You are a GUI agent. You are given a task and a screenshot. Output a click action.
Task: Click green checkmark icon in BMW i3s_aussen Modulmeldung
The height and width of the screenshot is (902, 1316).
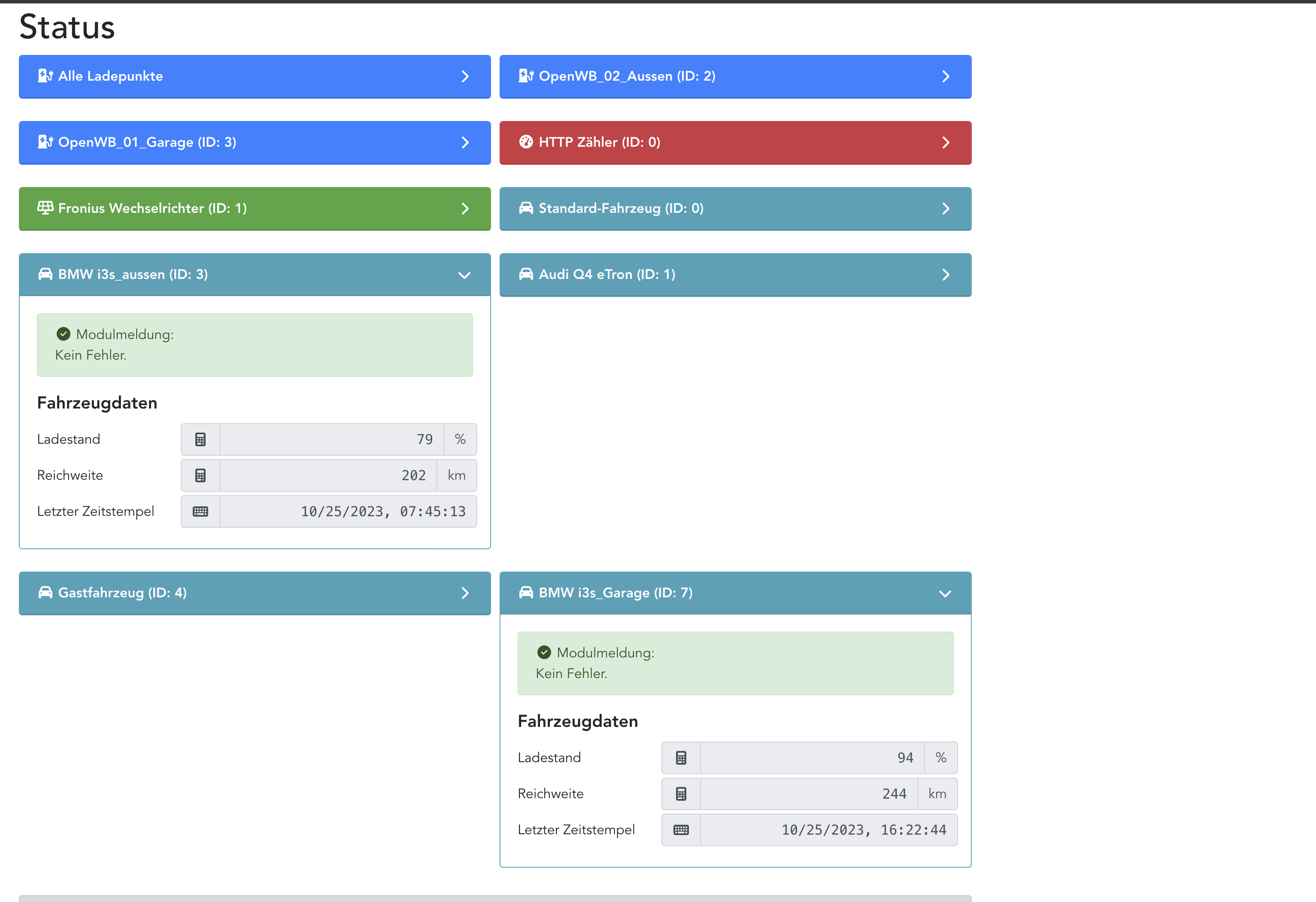64,334
